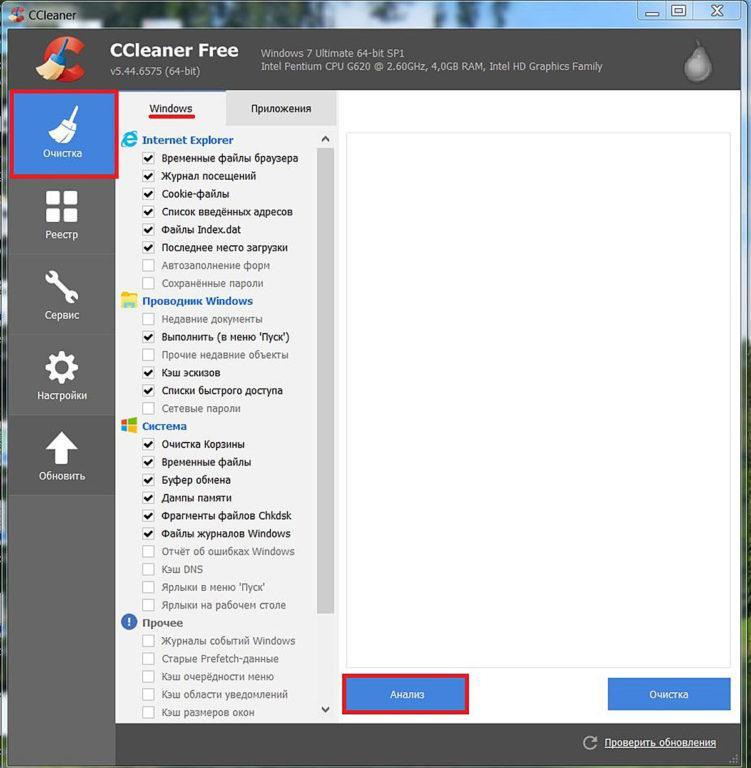Screen dimensions: 751x768
Task: Open the Реестр registry section
Action: pyautogui.click(x=61, y=216)
